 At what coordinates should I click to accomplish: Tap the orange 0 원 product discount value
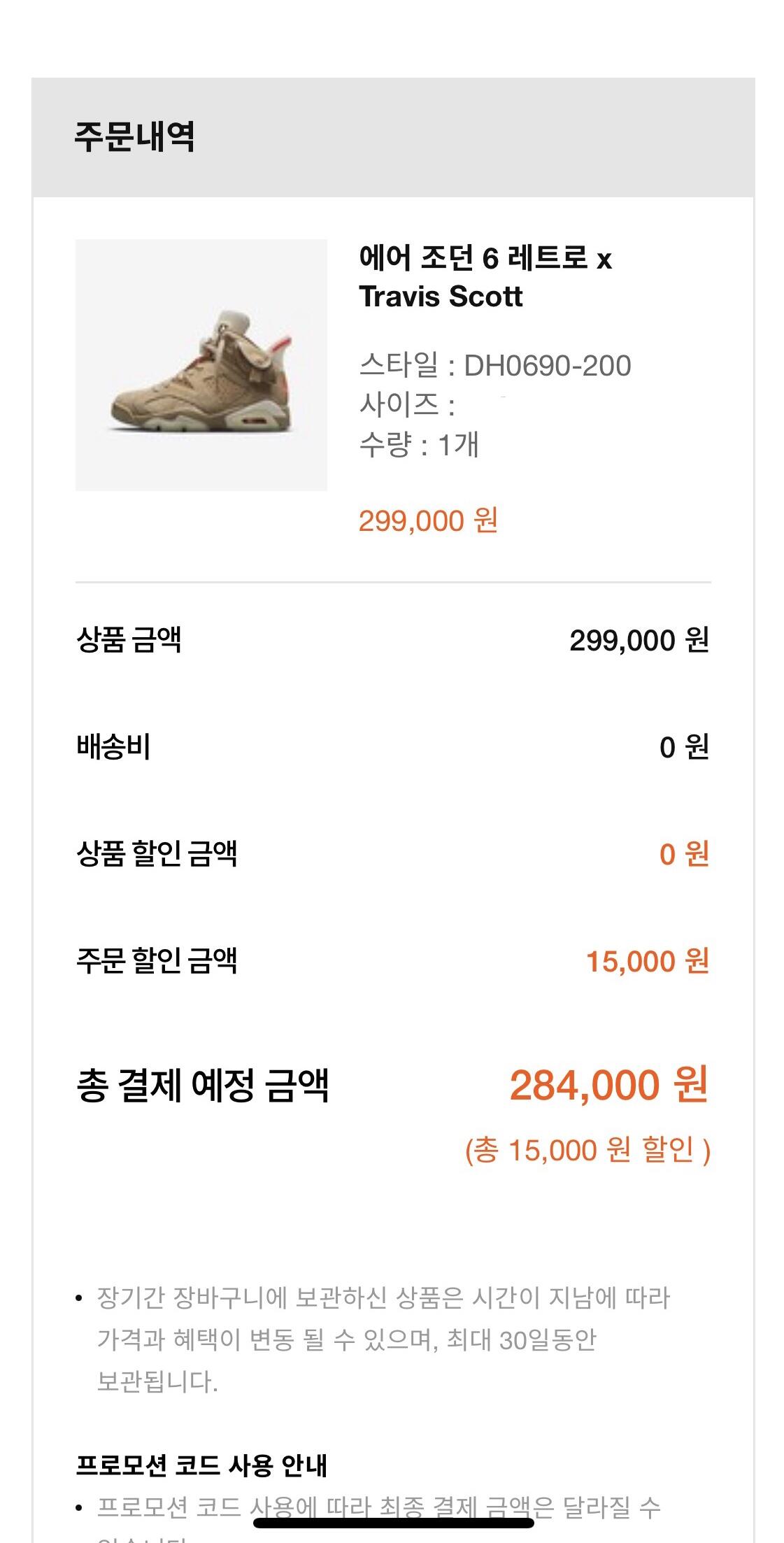pyautogui.click(x=683, y=854)
